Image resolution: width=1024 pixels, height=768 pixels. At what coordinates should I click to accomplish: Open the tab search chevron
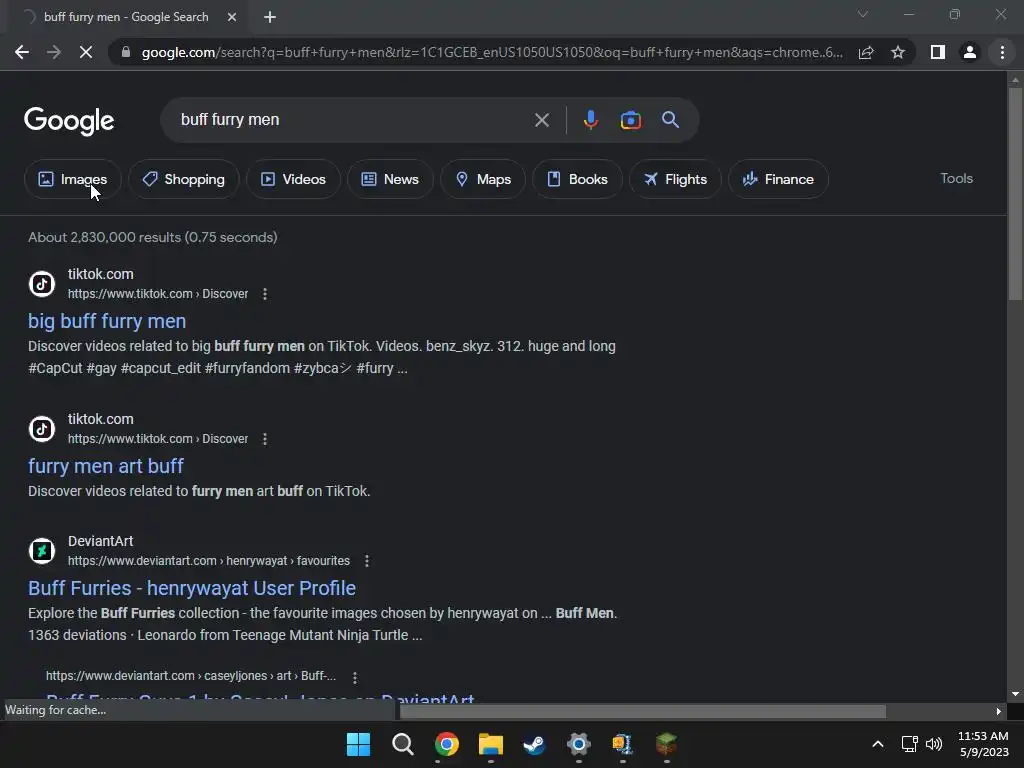[863, 14]
